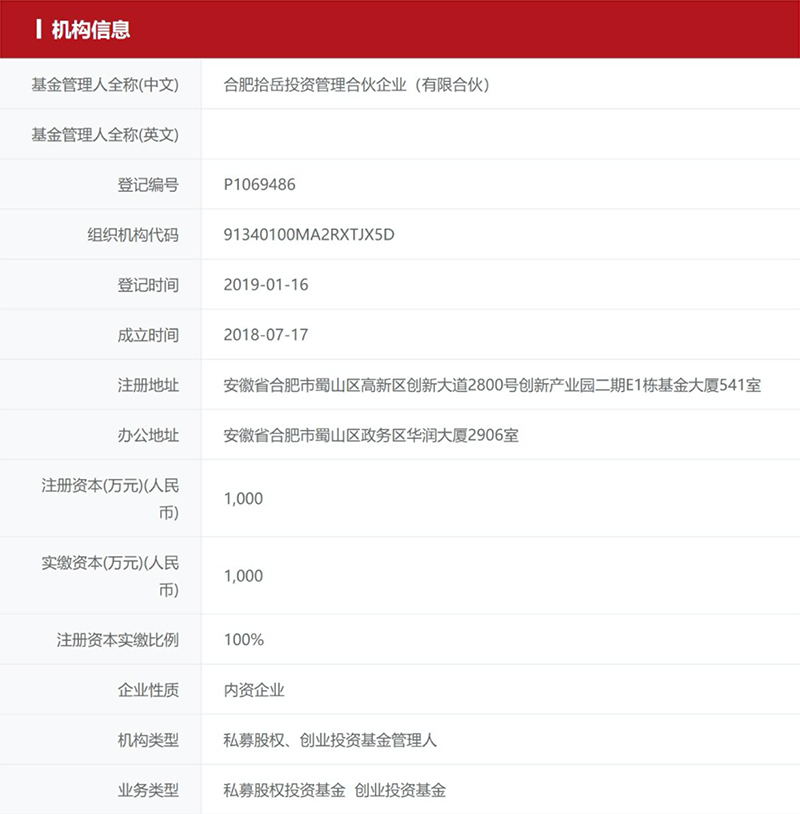Viewport: 800px width, 814px height.
Task: Select the 100% value
Action: tap(243, 640)
